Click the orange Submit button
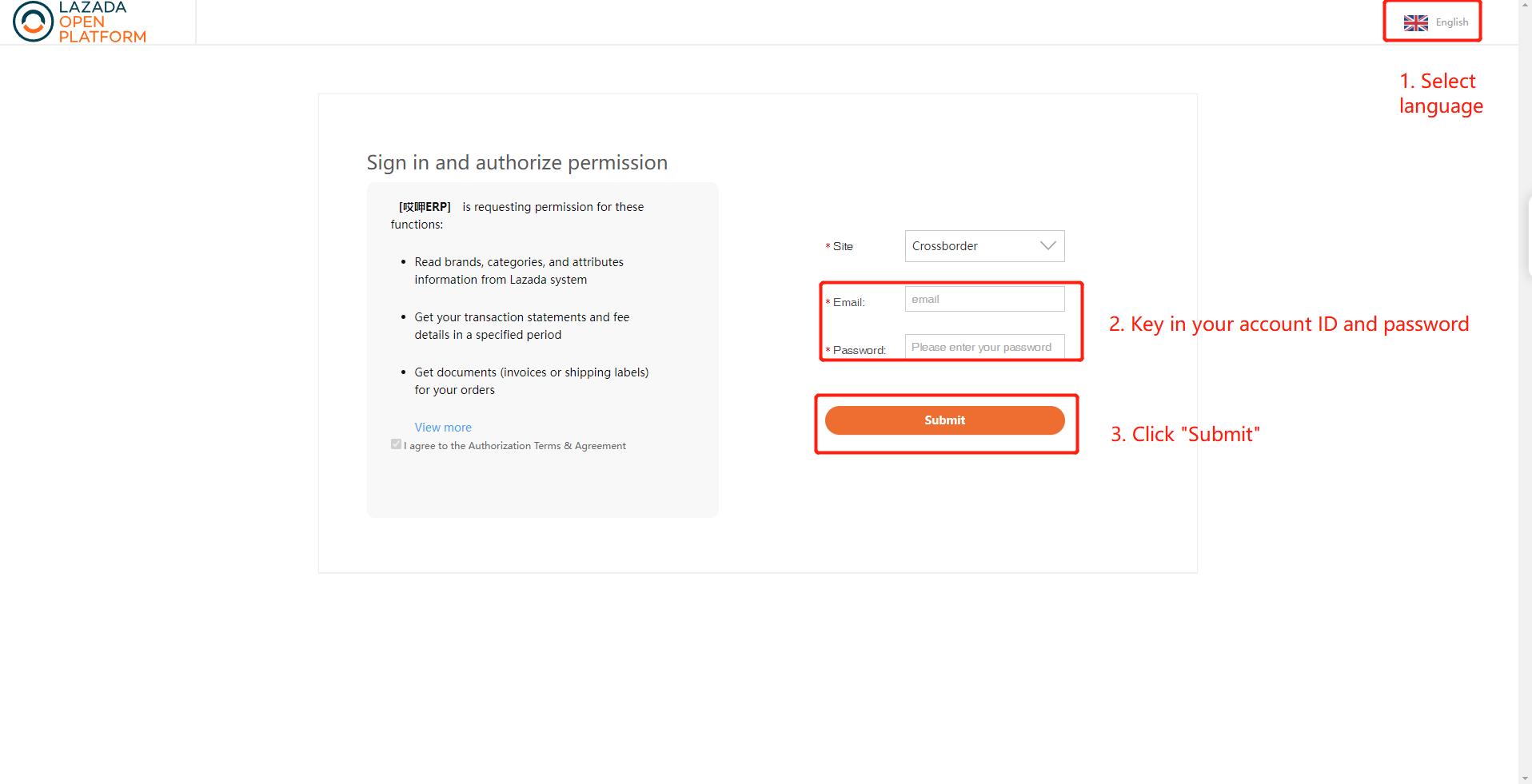The width and height of the screenshot is (1532, 784). tap(944, 420)
